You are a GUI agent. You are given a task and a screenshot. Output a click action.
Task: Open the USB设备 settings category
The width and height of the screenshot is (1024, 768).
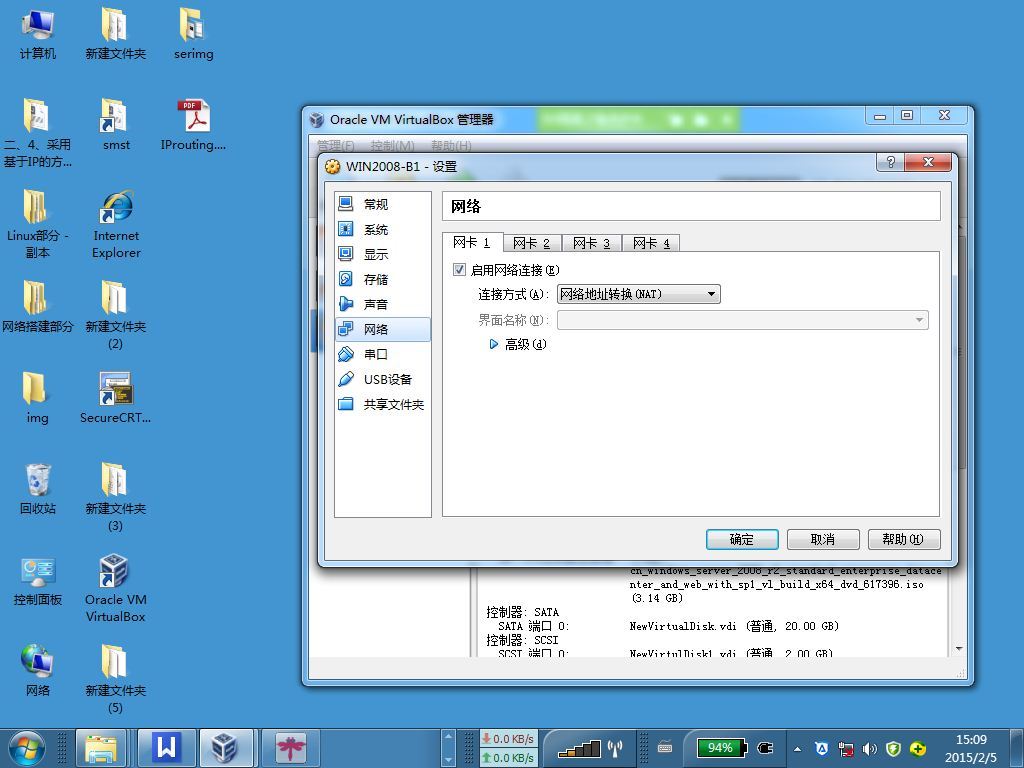click(383, 379)
